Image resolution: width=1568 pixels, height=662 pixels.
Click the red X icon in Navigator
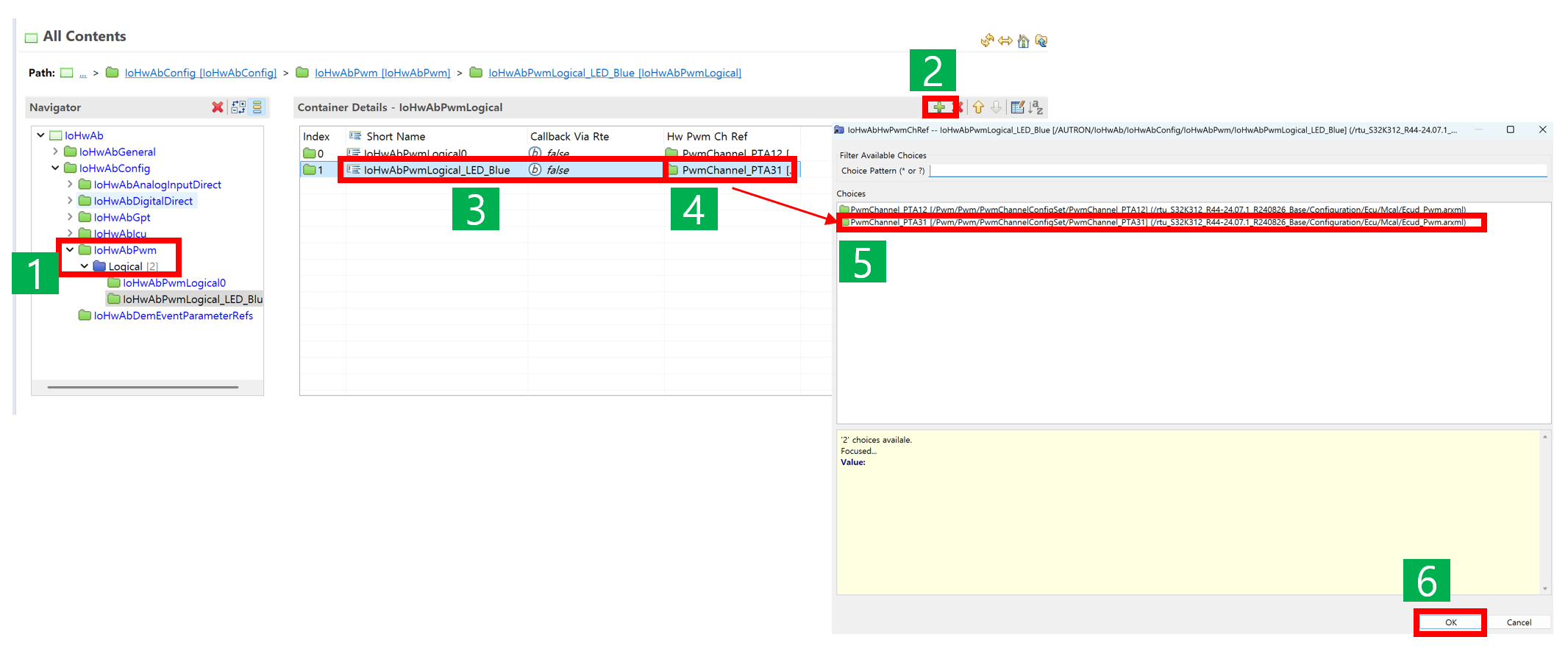point(217,107)
